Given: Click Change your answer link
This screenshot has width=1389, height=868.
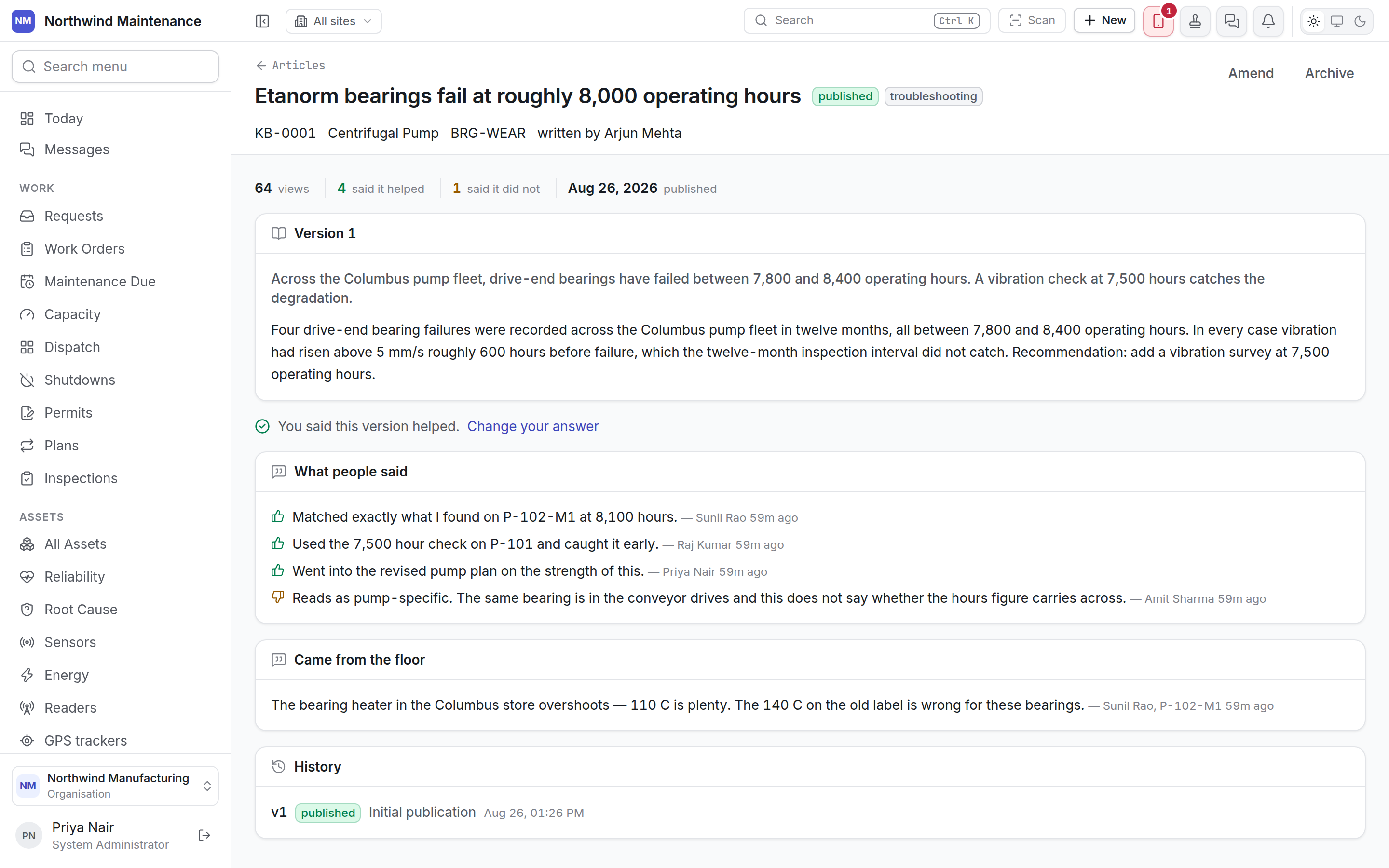Looking at the screenshot, I should 532,426.
